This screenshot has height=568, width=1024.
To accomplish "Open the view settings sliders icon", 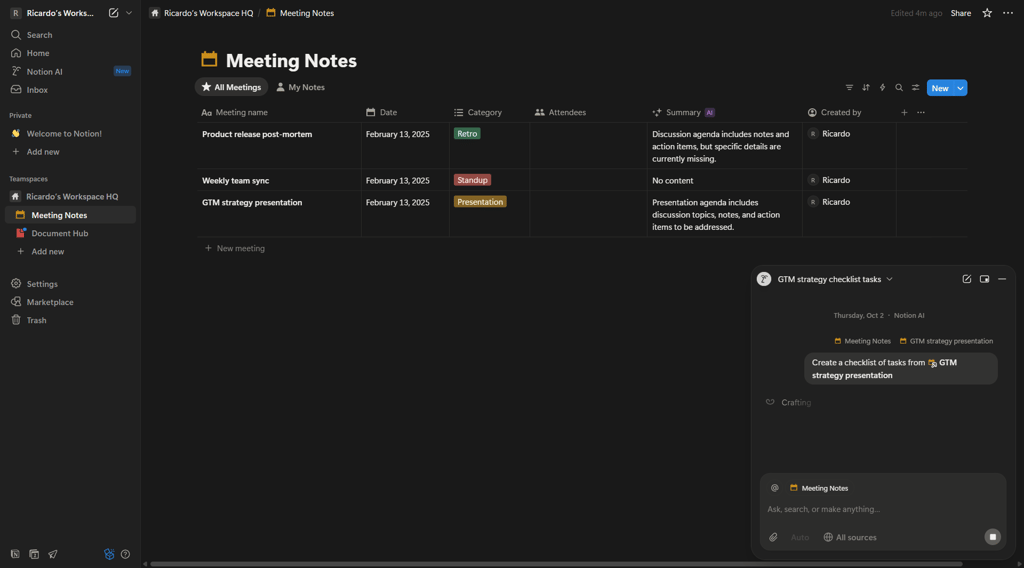I will [x=916, y=87].
